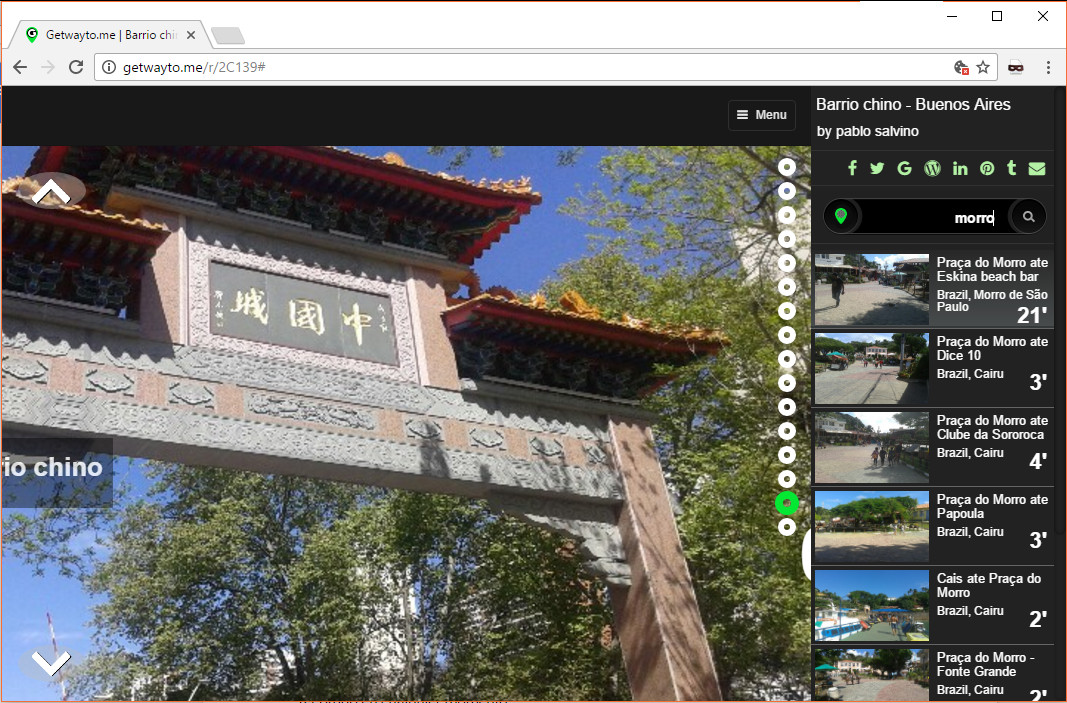Open thumbnail of Praça do Morro ate Dice 10
The image size is (1067, 703).
coord(872,368)
